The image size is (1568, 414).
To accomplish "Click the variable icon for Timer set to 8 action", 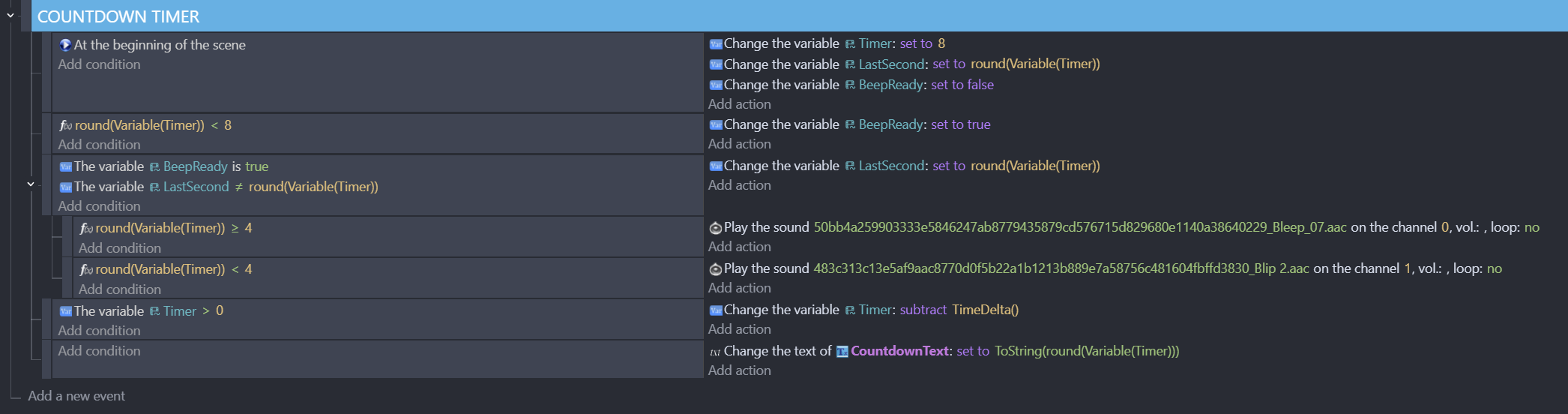I will click(716, 44).
